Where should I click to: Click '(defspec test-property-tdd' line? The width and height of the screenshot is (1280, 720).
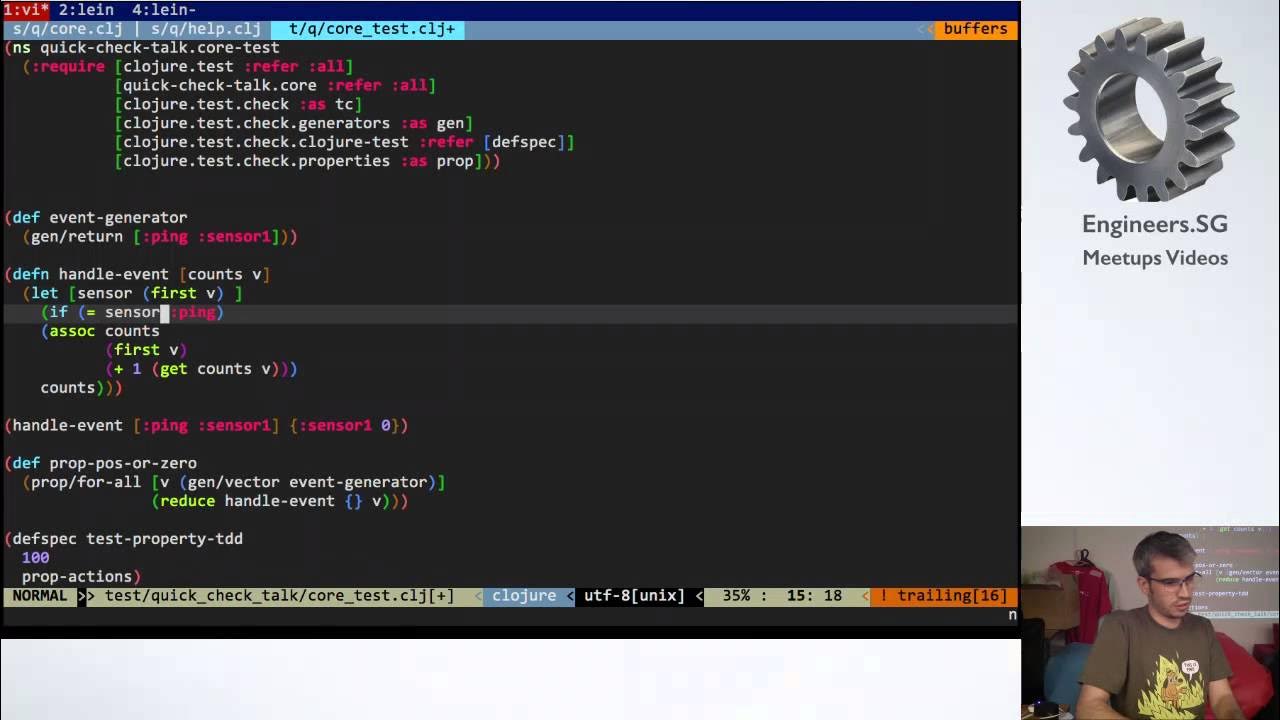[123, 539]
